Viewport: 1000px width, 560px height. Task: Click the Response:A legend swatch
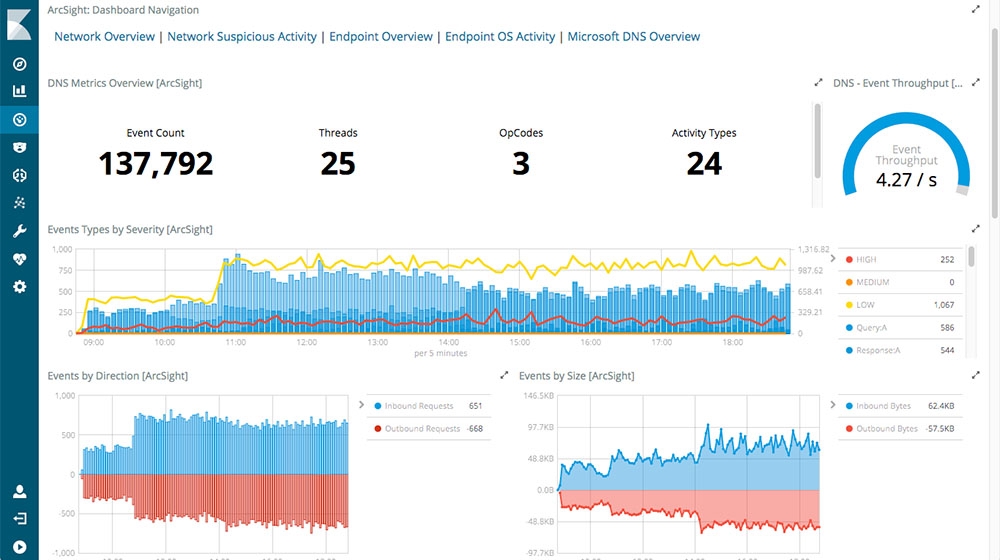(x=849, y=350)
